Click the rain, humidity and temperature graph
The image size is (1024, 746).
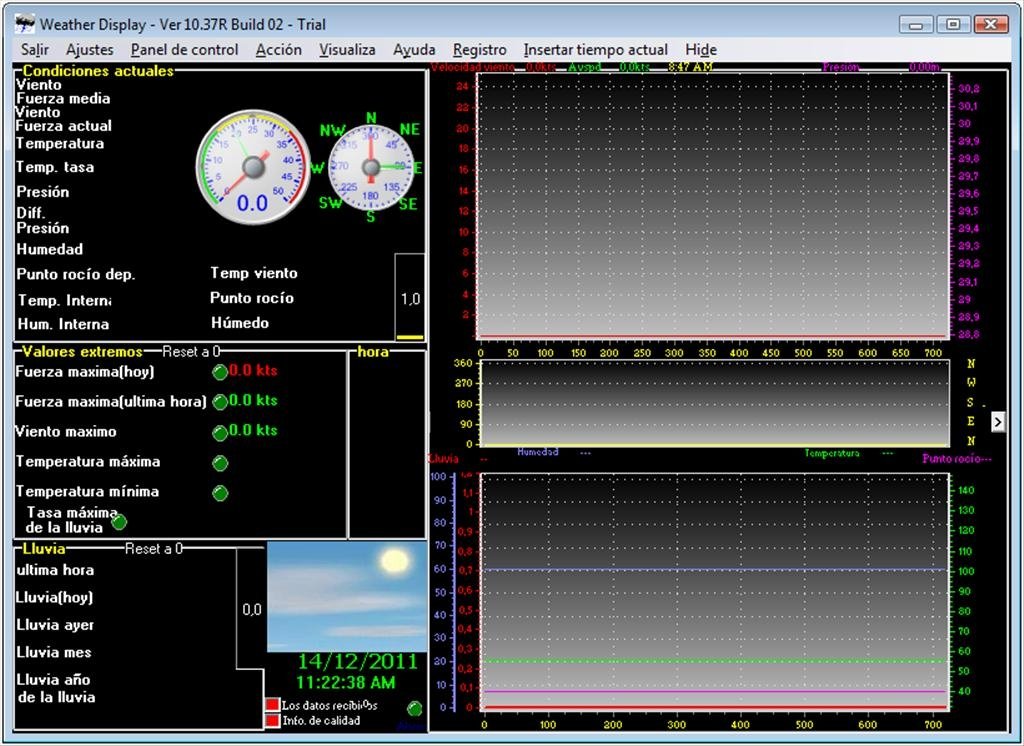click(713, 591)
